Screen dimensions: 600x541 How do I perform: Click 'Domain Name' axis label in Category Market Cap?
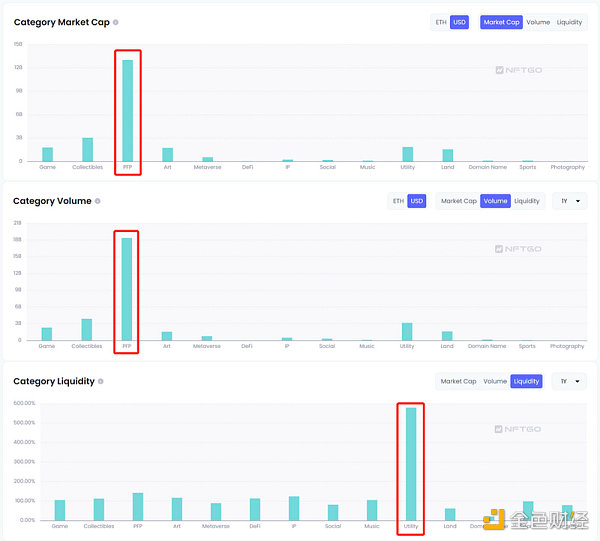(488, 167)
